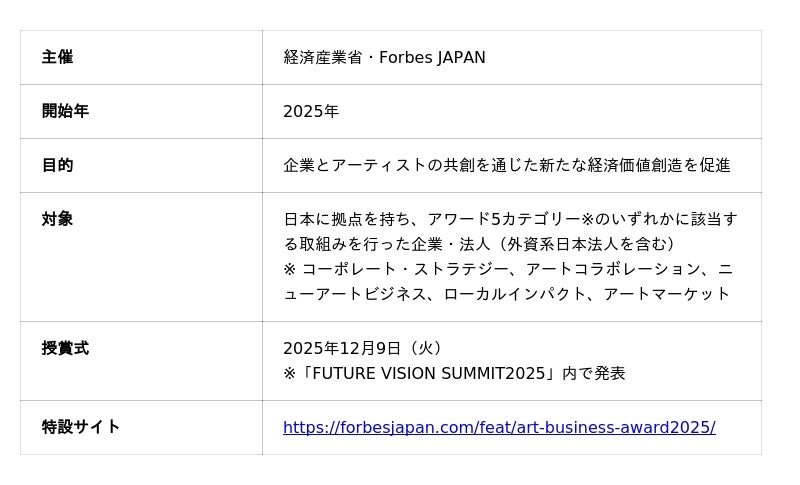Select the ローカルインパクト category text
The height and width of the screenshot is (485, 800).
(512, 294)
